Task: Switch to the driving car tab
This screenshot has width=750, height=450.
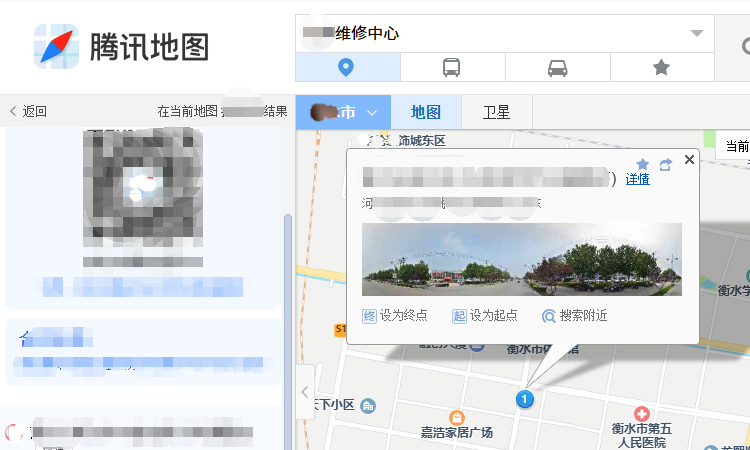Action: pos(558,67)
